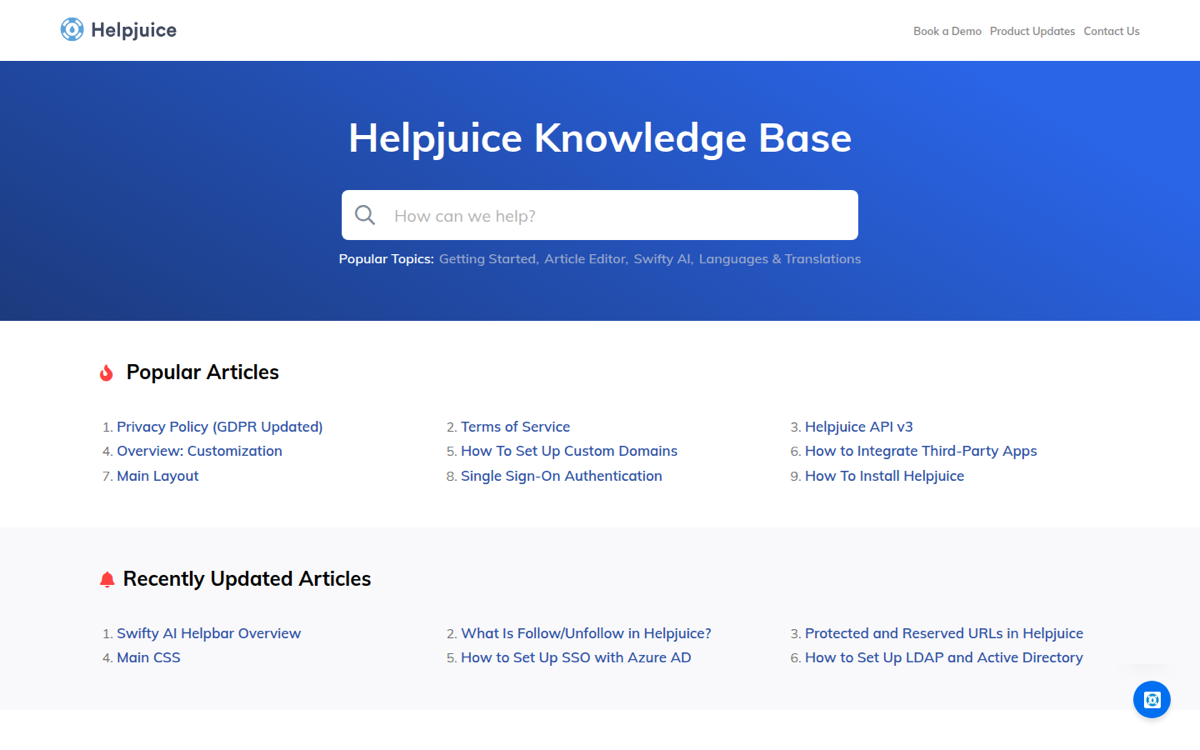Click the bell icon beside Recently Updated Articles

[107, 580]
